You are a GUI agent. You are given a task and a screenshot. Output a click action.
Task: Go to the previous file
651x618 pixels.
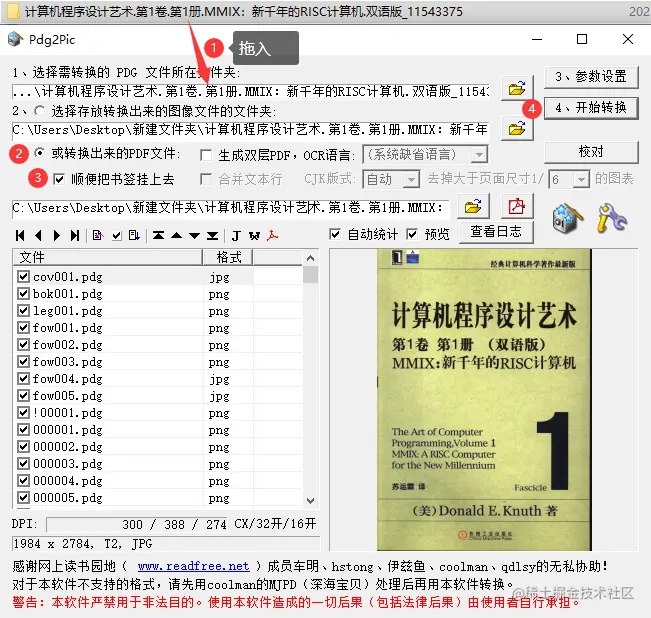[38, 236]
